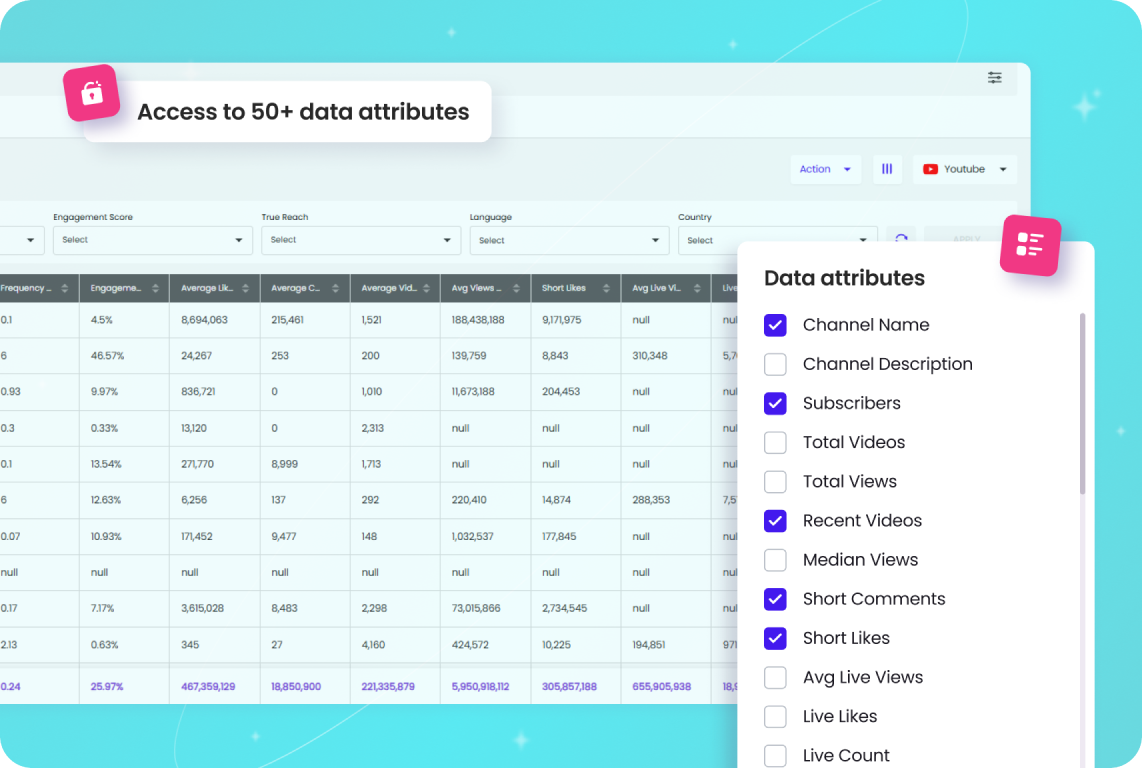Screen dimensions: 1142x768
Task: Uncheck the Recent Videos attribute
Action: pyautogui.click(x=775, y=520)
